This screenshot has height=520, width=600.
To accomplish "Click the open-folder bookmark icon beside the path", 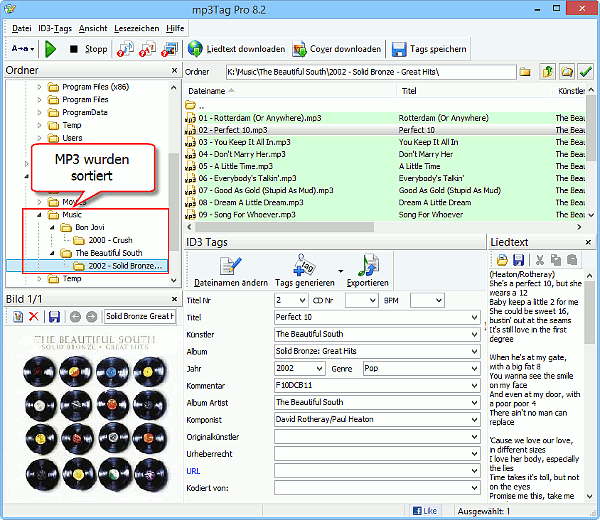I will click(x=567, y=72).
